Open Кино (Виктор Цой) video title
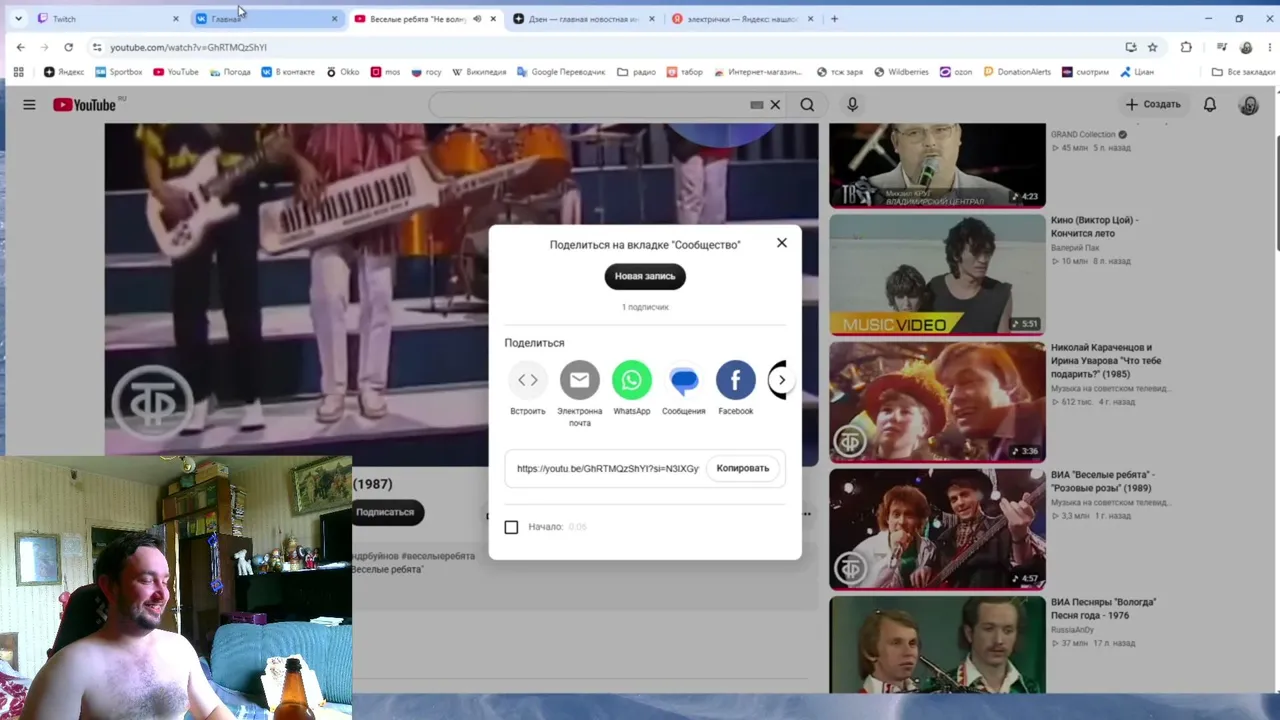Image resolution: width=1280 pixels, height=720 pixels. (x=1095, y=226)
